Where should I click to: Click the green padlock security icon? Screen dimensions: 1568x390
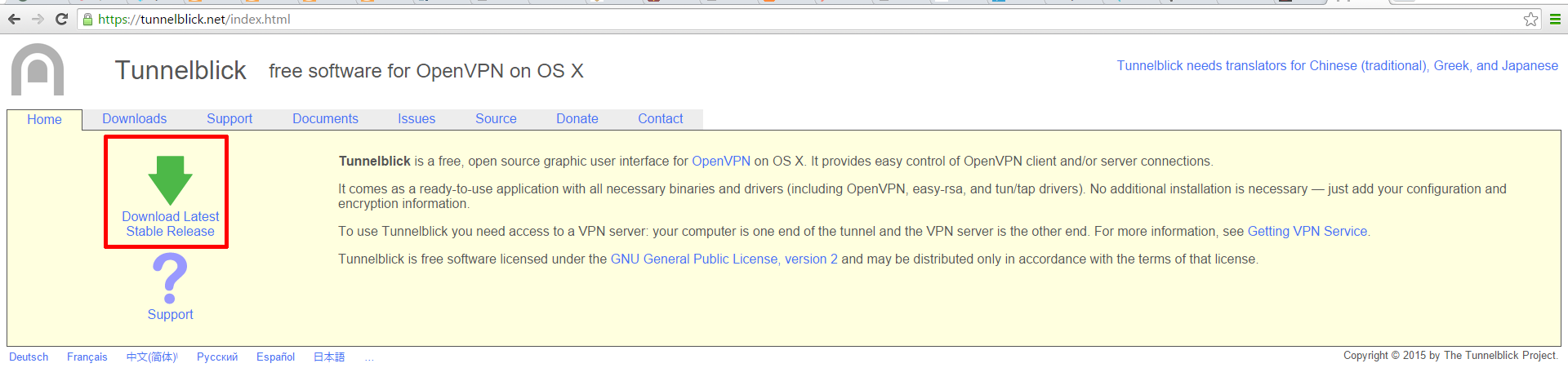pos(87,19)
